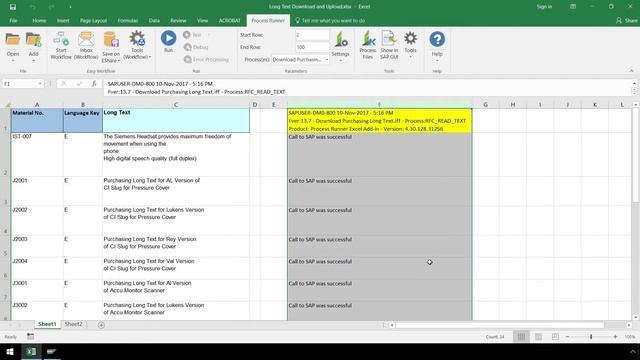
Task: Switch to Page Break Preview in status bar
Action: 555,337
